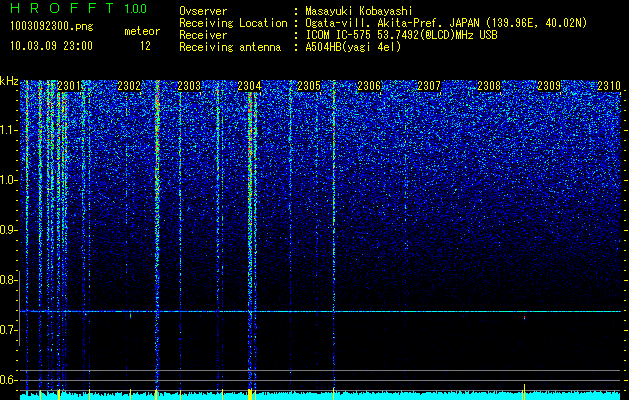This screenshot has width=629, height=400.
Task: Click the date stamp 10.03.09 23:00
Action: [x=51, y=46]
